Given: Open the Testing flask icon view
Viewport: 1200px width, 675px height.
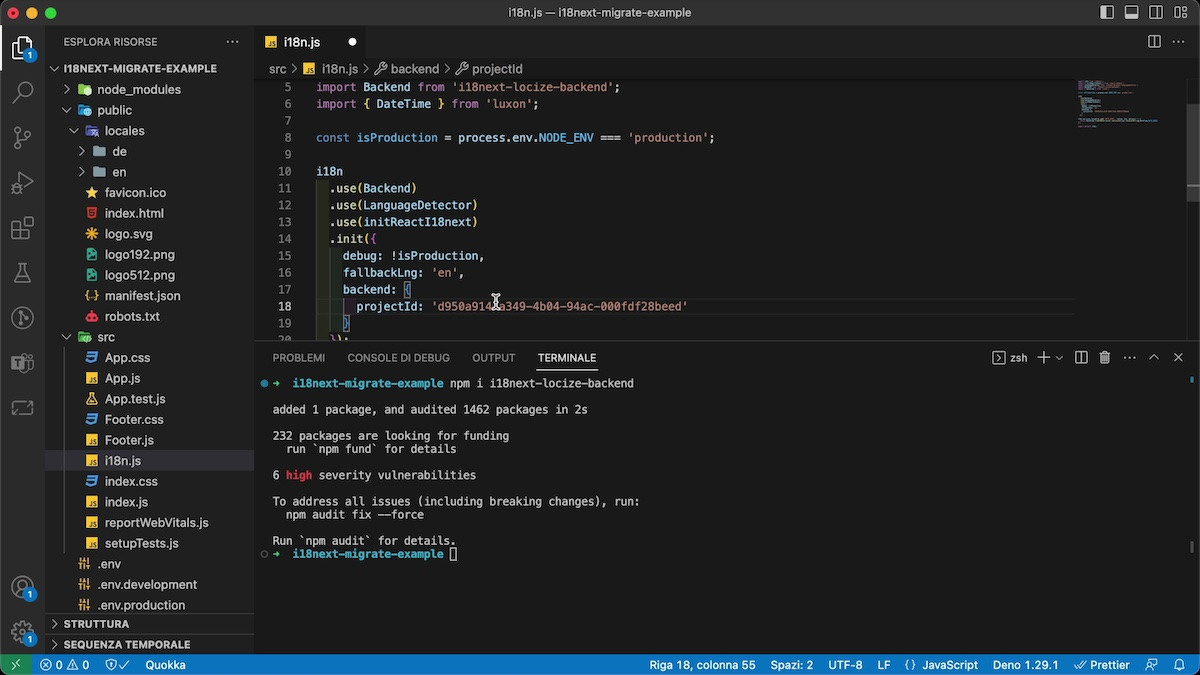Looking at the screenshot, I should pyautogui.click(x=22, y=274).
